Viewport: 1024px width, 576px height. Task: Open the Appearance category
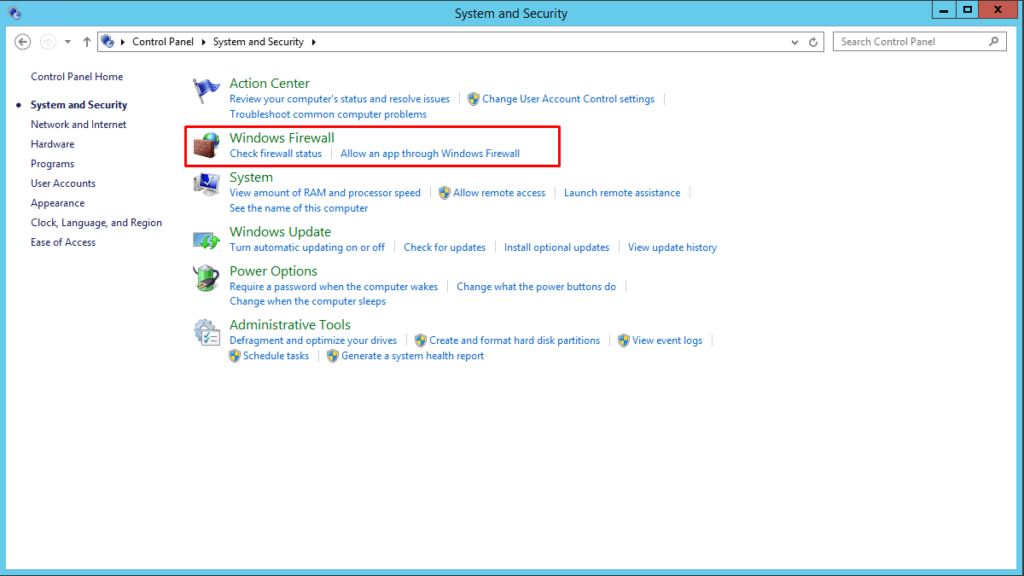pyautogui.click(x=57, y=202)
